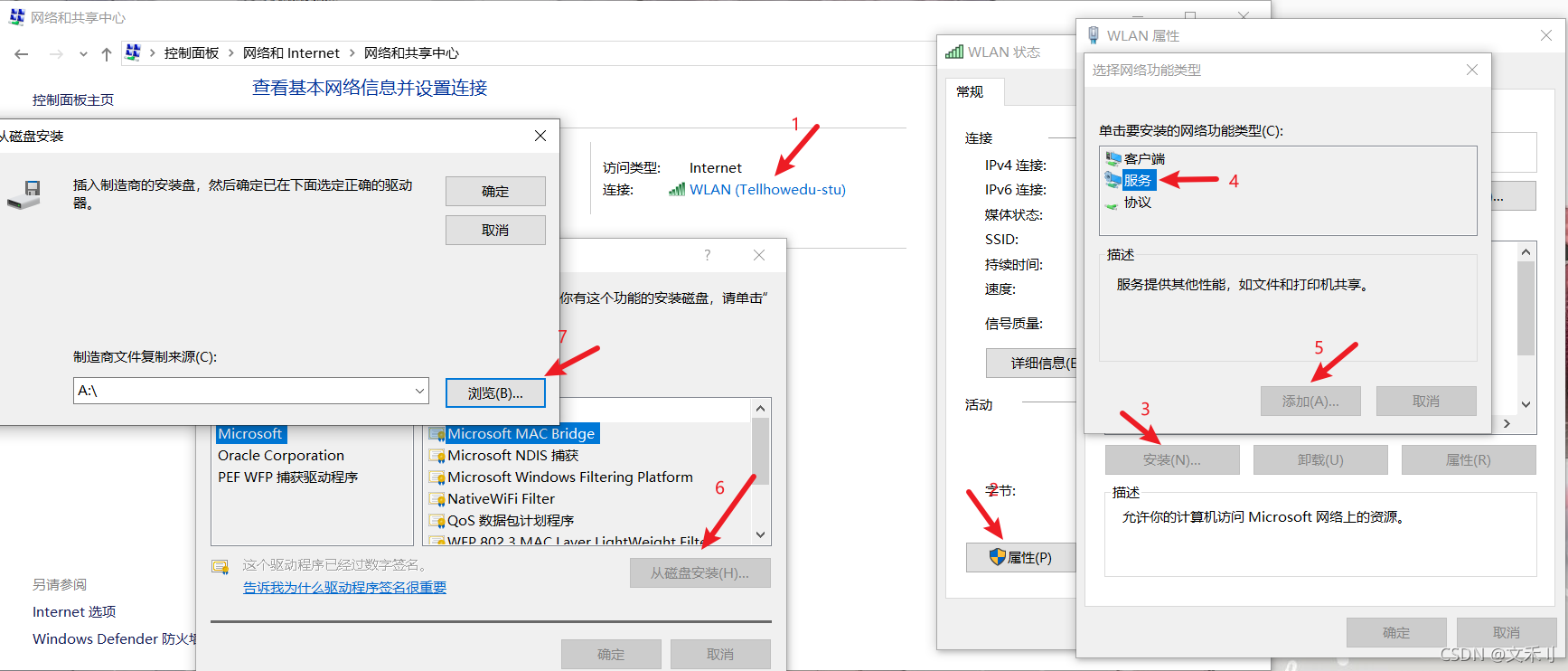Click 卸载(U) in WLAN 属性
Viewport: 1568px width, 671px height.
coord(1320,460)
